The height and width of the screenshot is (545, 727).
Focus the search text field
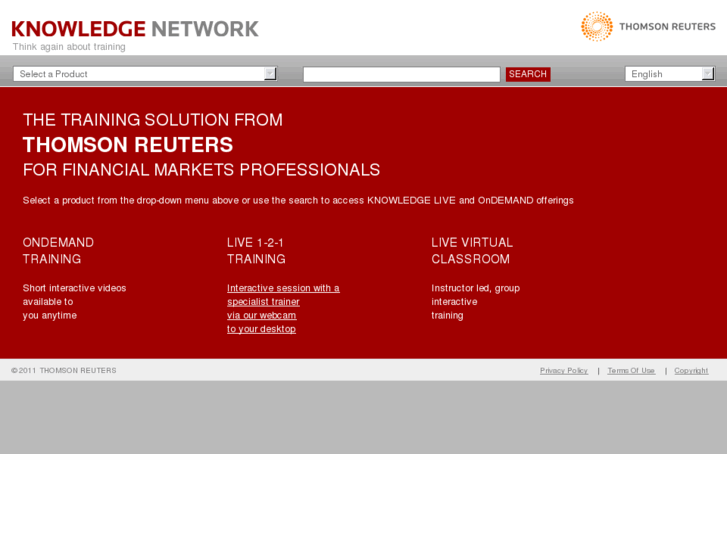402,74
